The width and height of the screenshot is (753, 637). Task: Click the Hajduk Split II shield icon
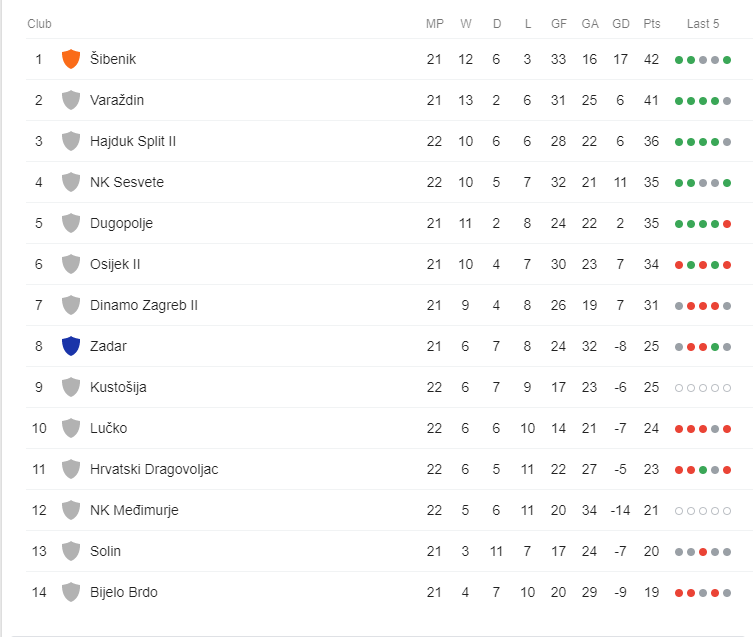[x=70, y=141]
